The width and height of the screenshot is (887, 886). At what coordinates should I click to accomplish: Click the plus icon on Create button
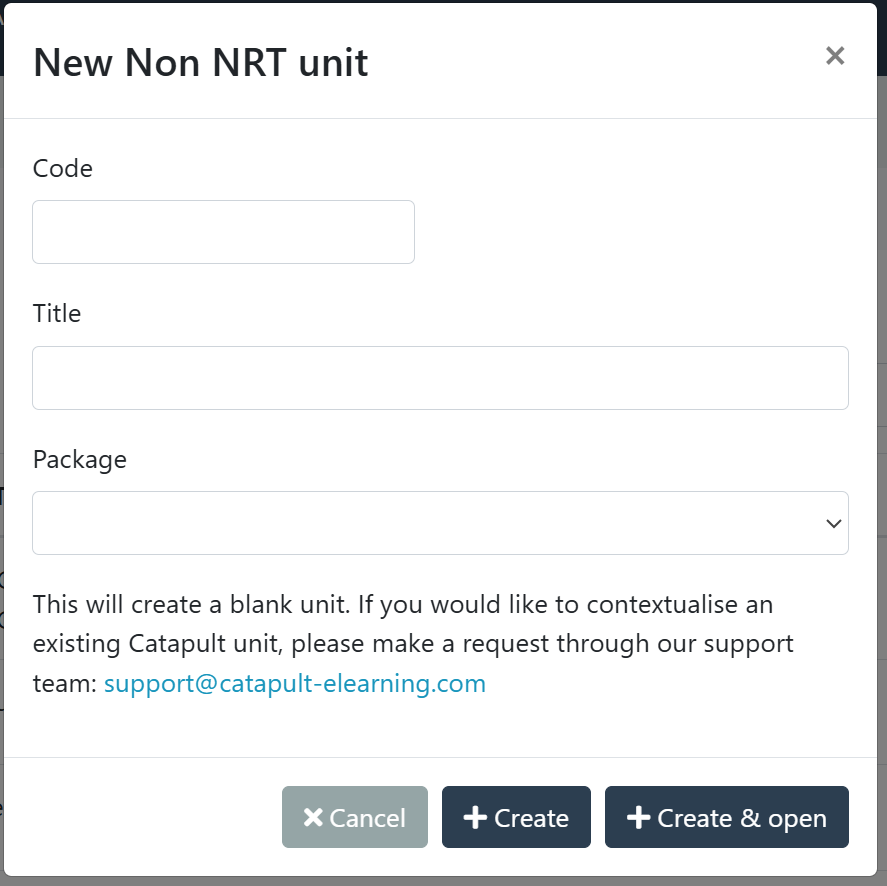475,818
